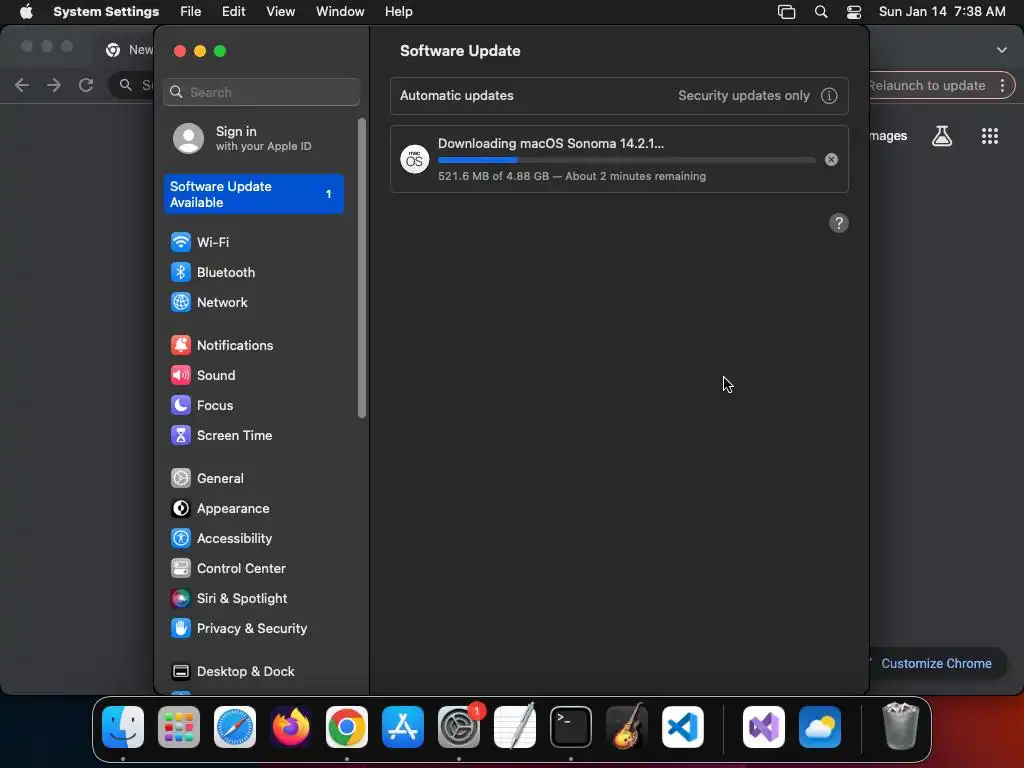The image size is (1024, 768).
Task: Cancel the macOS Sonoma download
Action: (831, 160)
